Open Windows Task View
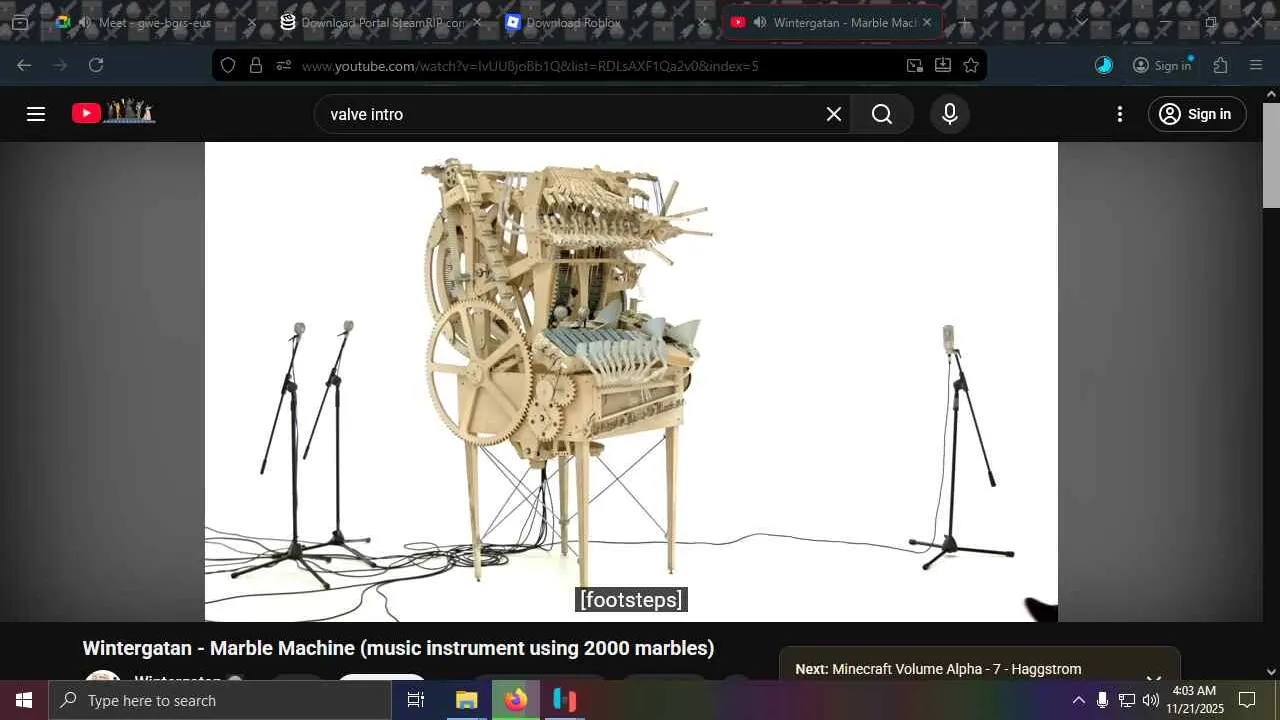The width and height of the screenshot is (1280, 720). (416, 700)
